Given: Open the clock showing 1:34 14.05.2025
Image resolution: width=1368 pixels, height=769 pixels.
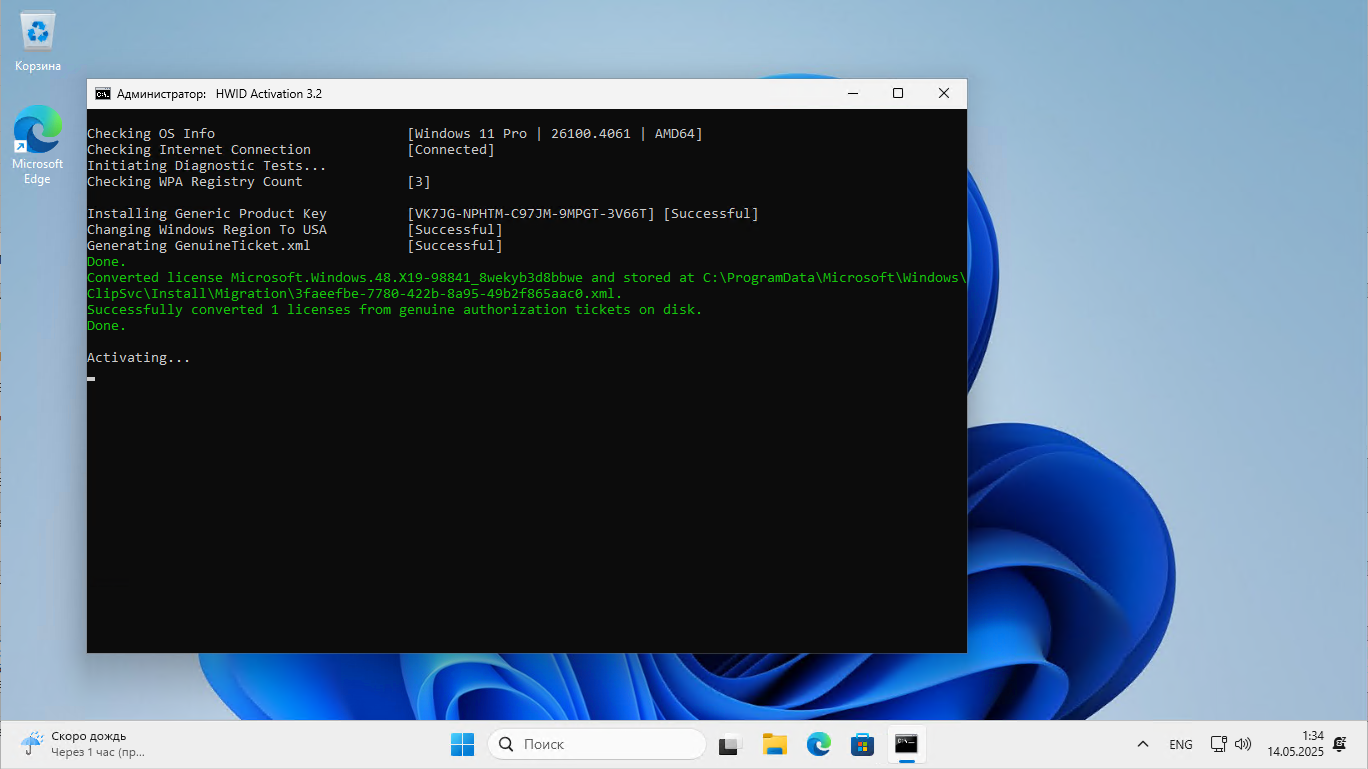Looking at the screenshot, I should click(1295, 743).
